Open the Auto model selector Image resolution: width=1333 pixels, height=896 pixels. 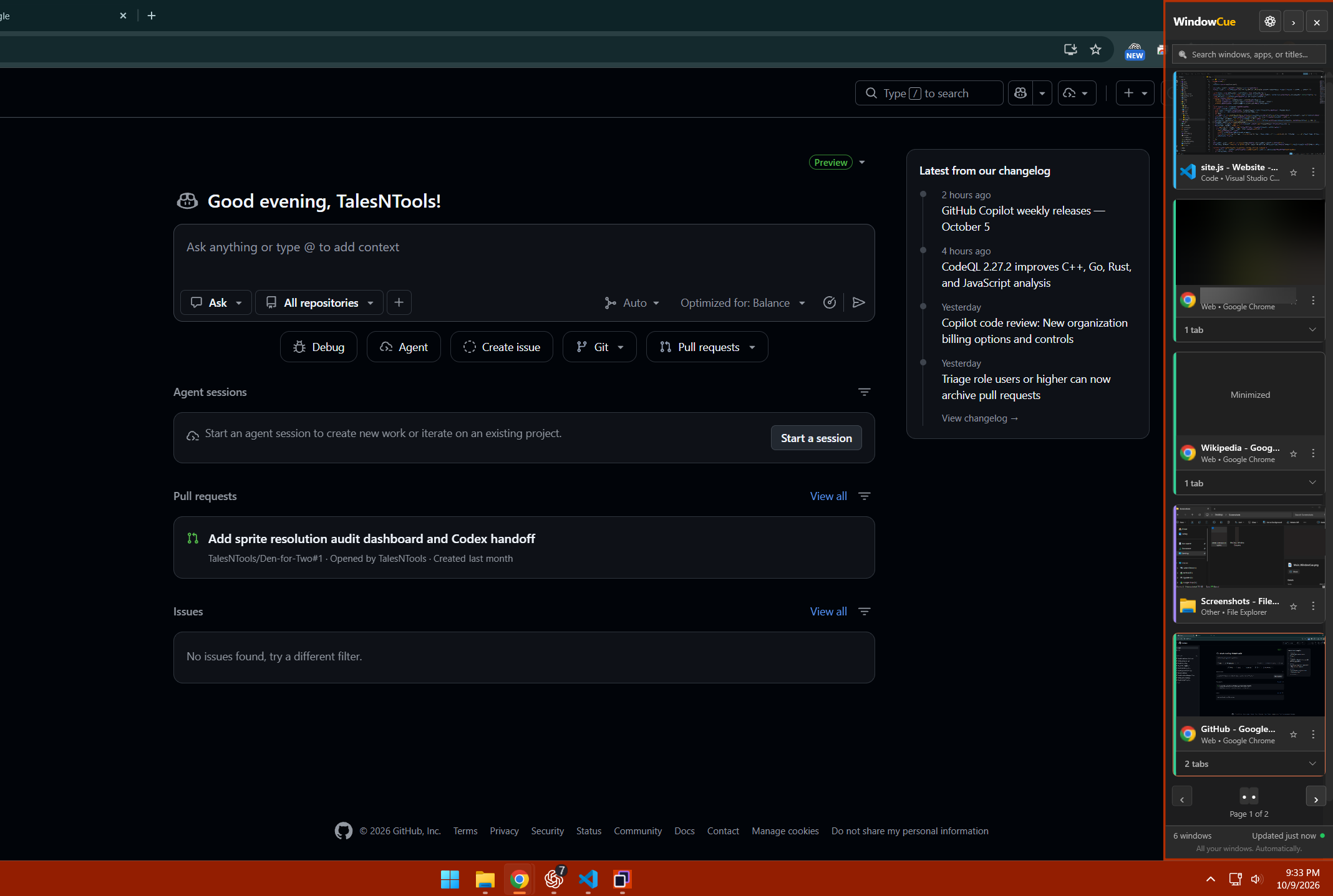click(632, 302)
